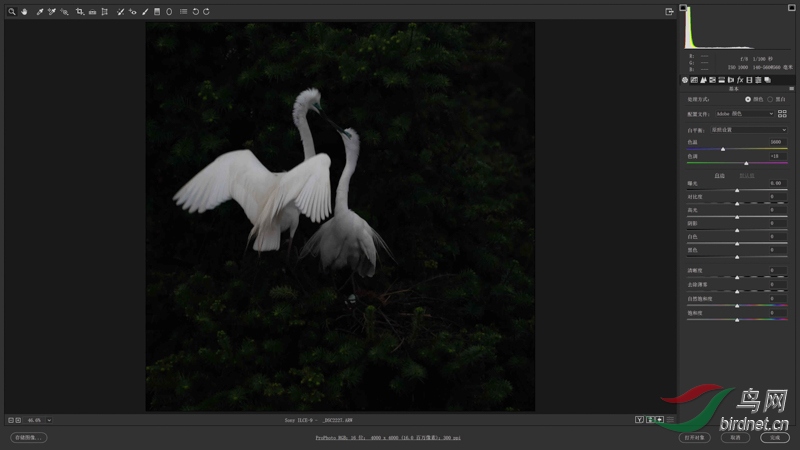This screenshot has height=450, width=800.
Task: Rotate image counterclockwise
Action: tap(195, 12)
